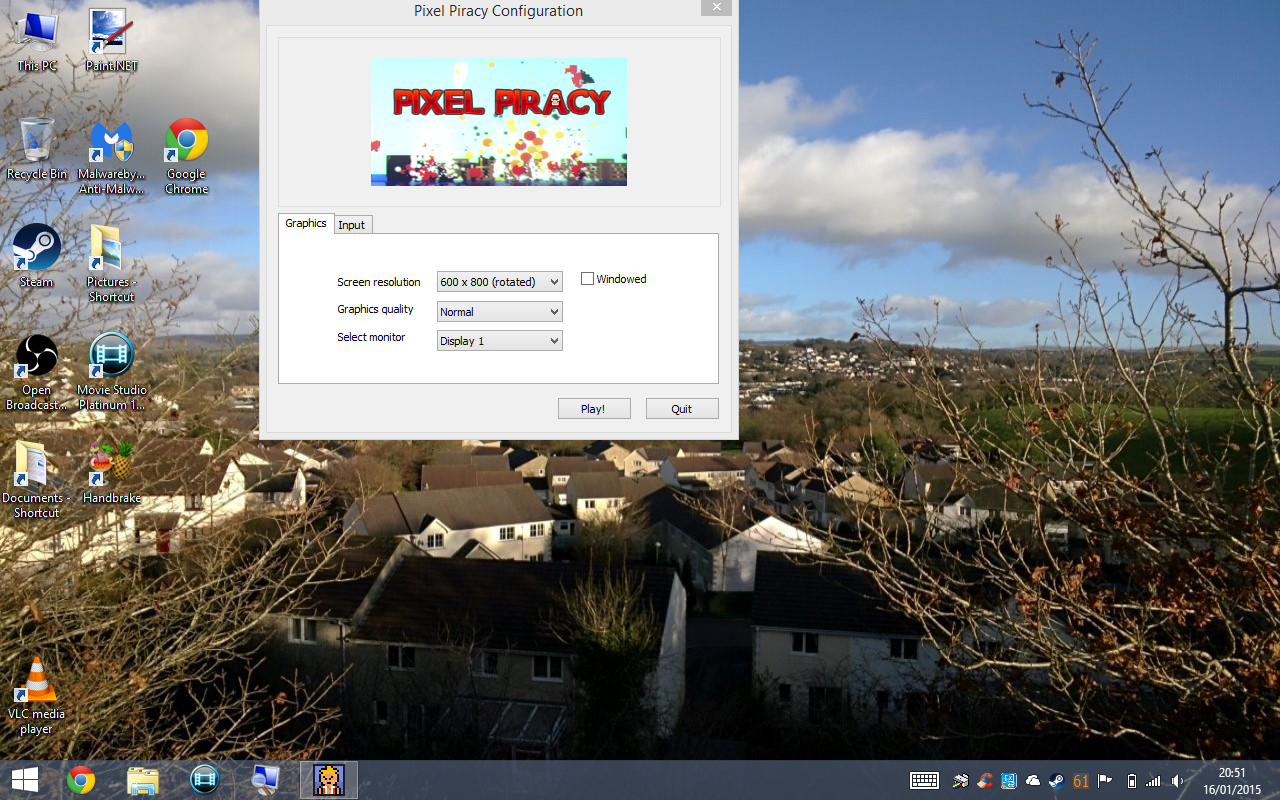Screen dimensions: 1280x800
Task: Click the Pixel Piracy banner image
Action: pos(499,122)
